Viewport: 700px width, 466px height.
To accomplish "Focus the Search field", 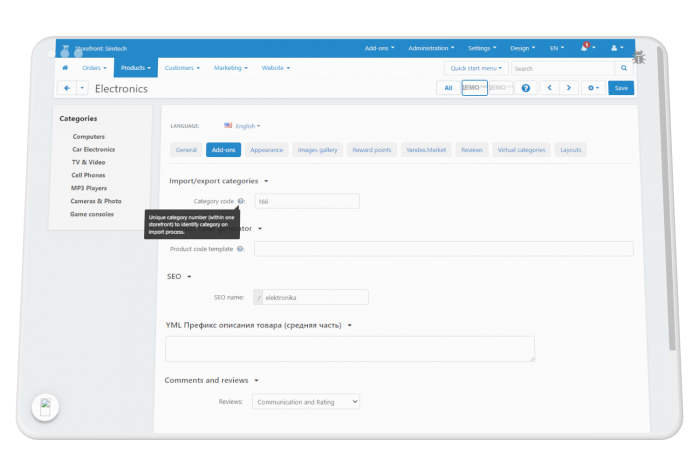I will point(563,68).
